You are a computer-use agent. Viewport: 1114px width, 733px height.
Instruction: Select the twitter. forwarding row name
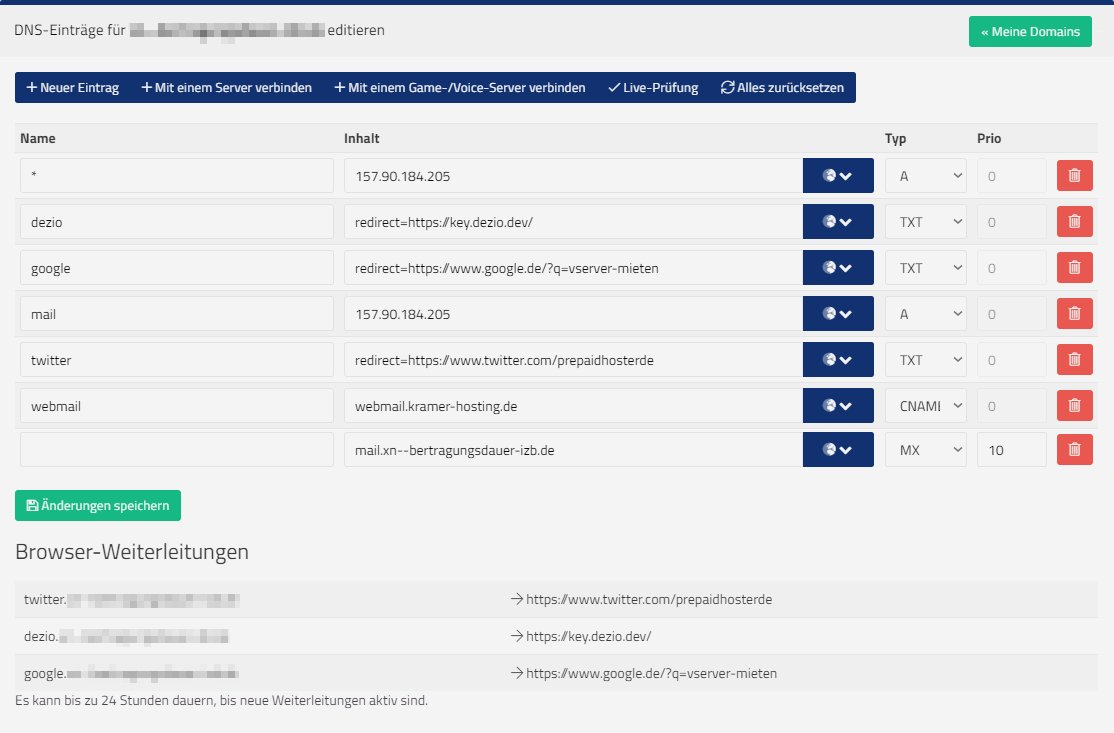tap(131, 599)
